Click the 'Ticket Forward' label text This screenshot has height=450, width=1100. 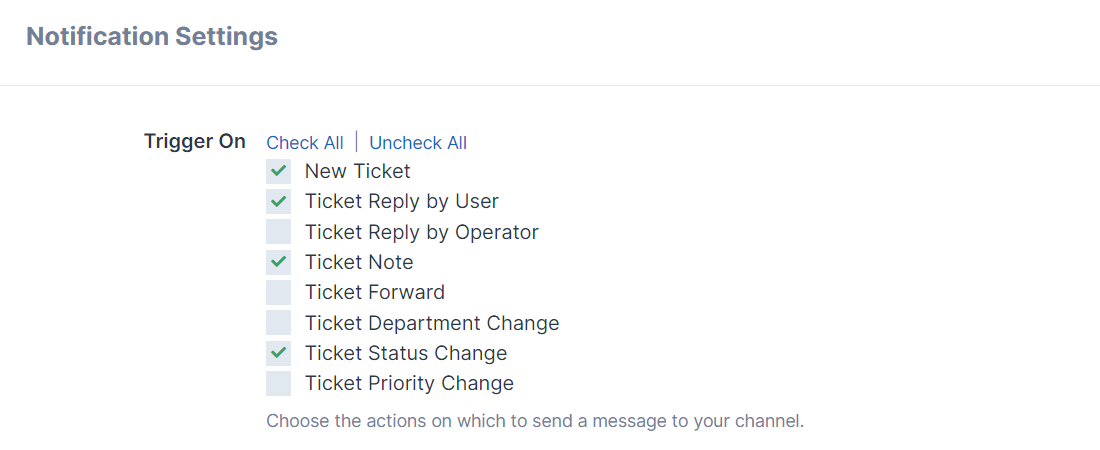[x=374, y=292]
